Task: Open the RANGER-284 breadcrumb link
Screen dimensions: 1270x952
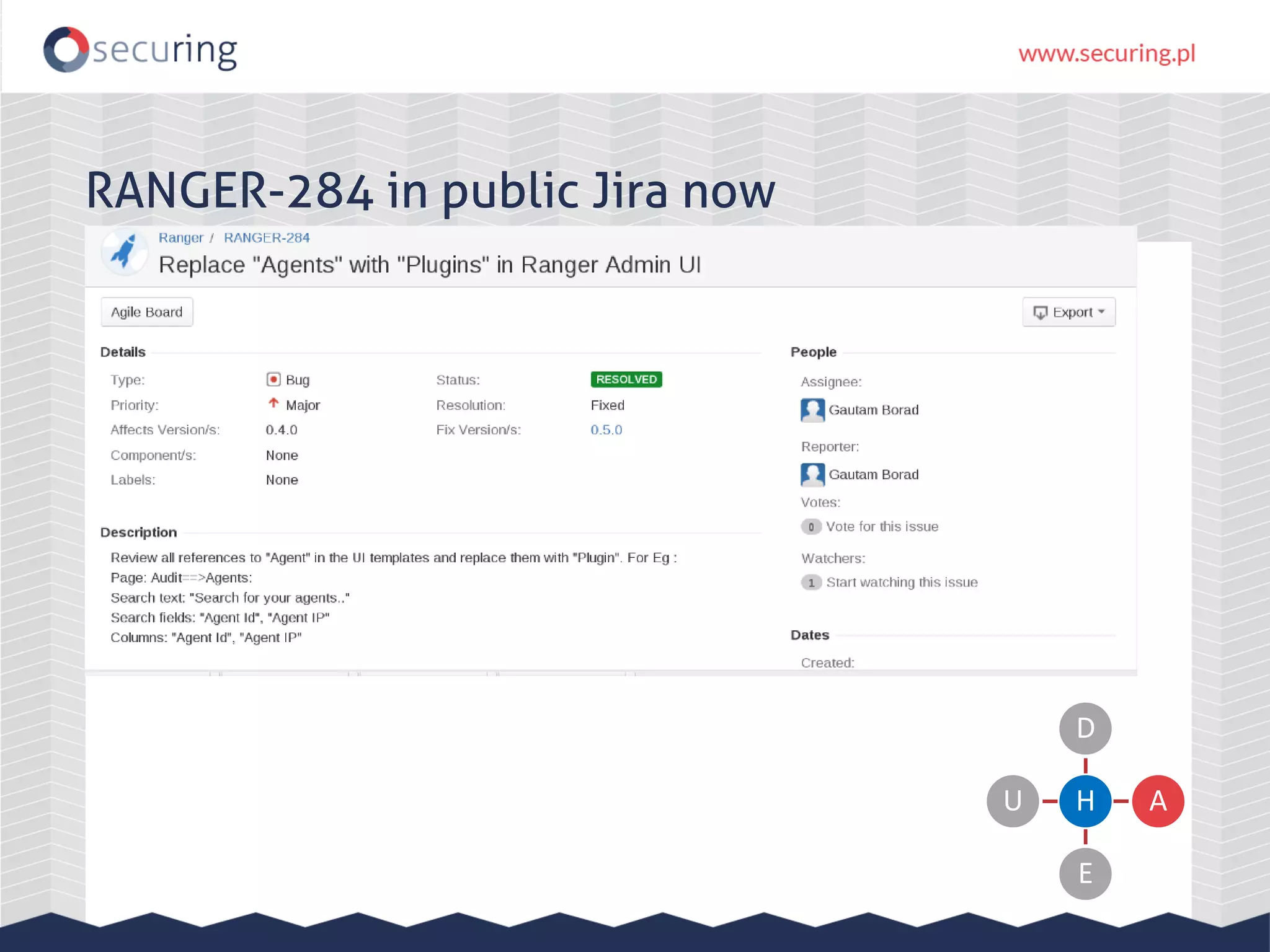Action: (267, 238)
